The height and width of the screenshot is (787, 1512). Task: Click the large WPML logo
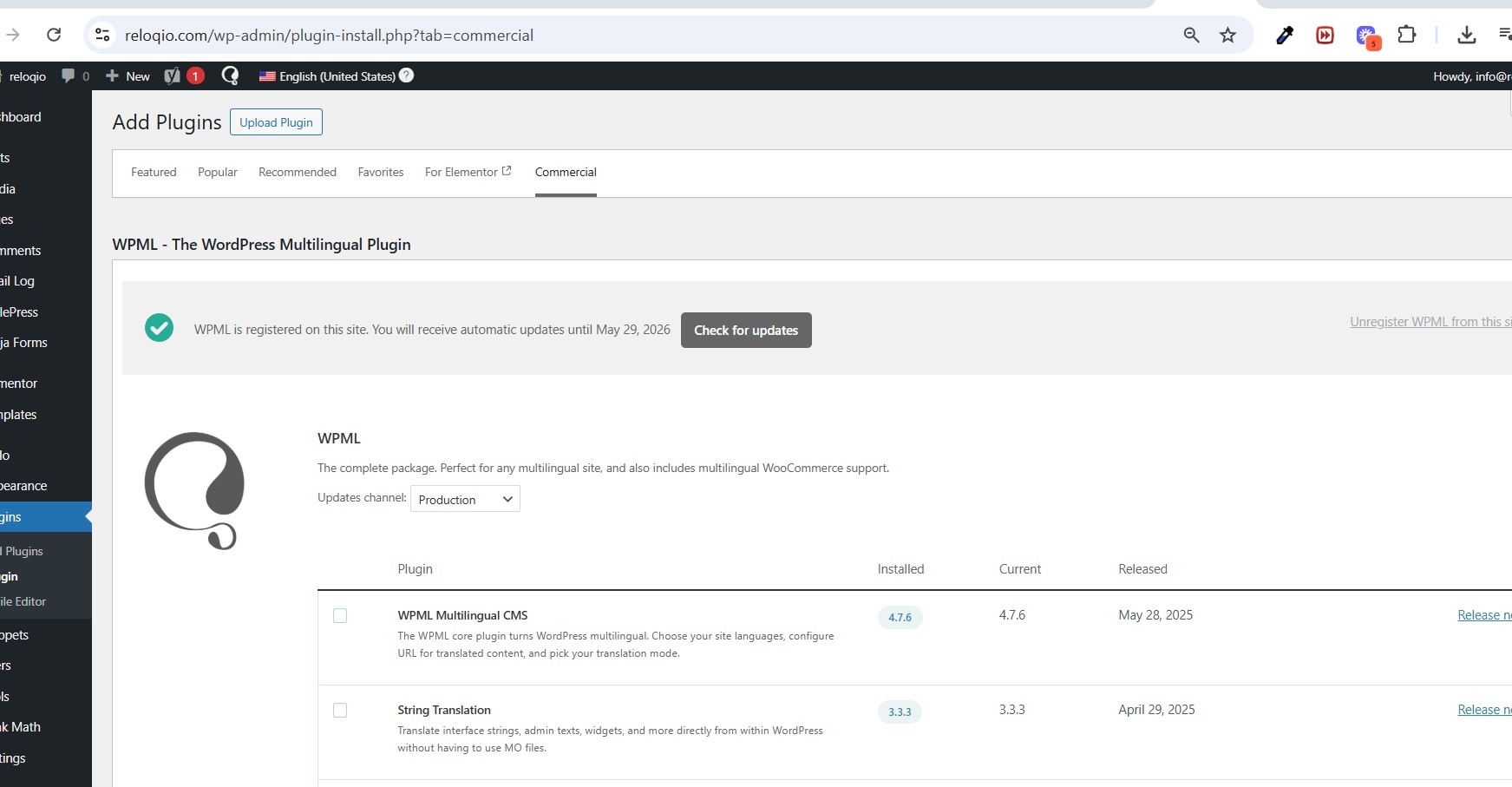[194, 490]
